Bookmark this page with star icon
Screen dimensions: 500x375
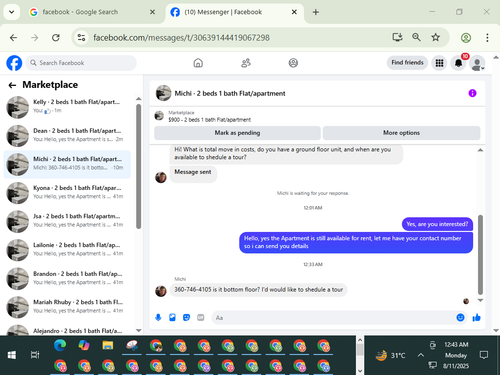(435, 37)
